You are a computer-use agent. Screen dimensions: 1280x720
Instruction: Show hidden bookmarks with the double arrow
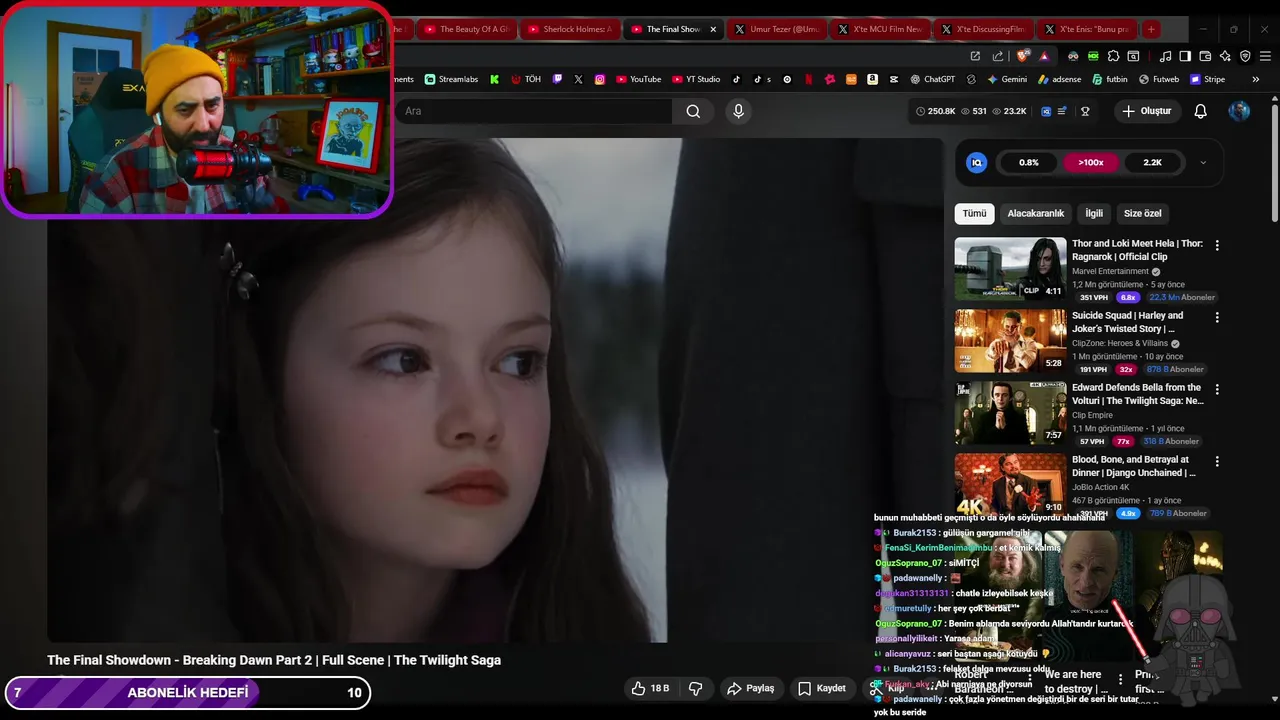coord(1255,79)
